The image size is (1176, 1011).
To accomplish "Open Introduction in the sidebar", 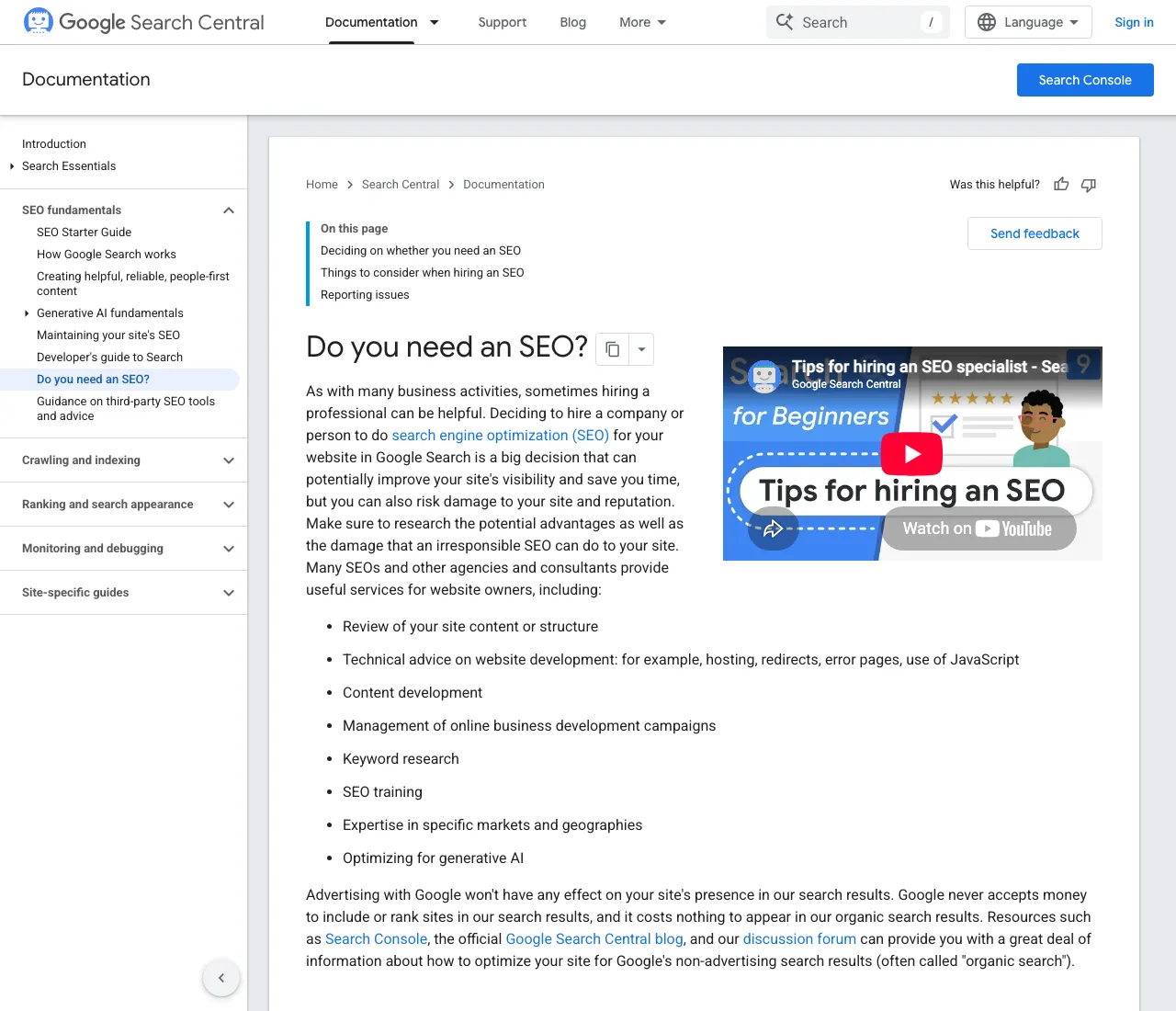I will pos(54,144).
